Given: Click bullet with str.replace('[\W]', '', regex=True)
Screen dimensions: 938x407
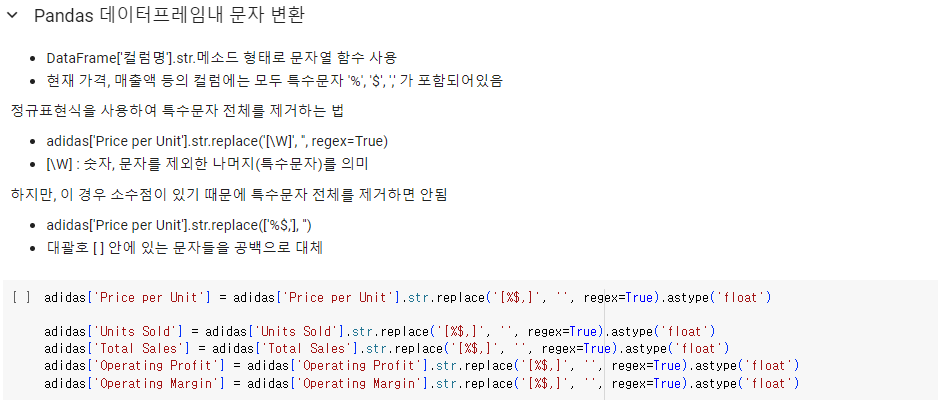Looking at the screenshot, I should [x=217, y=141].
